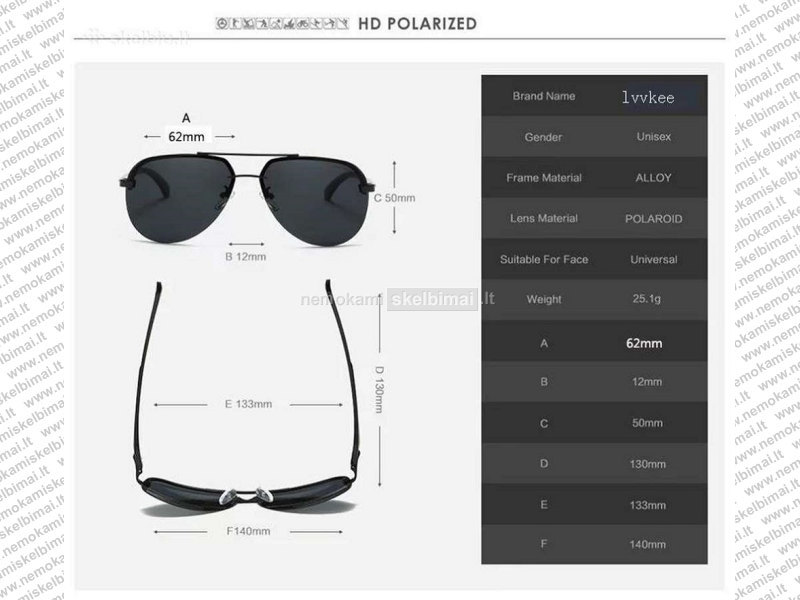The width and height of the screenshot is (800, 600).
Task: Click the POLAROID lens material value
Action: tap(654, 218)
